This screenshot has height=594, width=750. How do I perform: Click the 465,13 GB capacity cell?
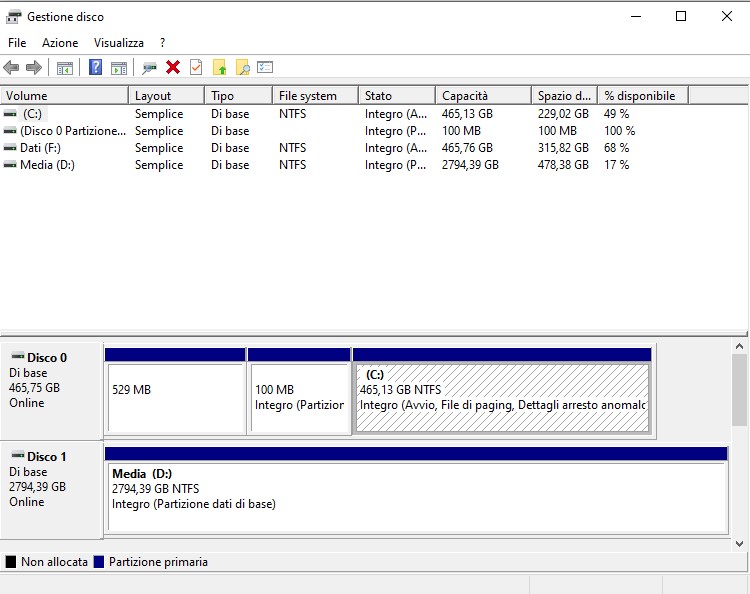[467, 114]
